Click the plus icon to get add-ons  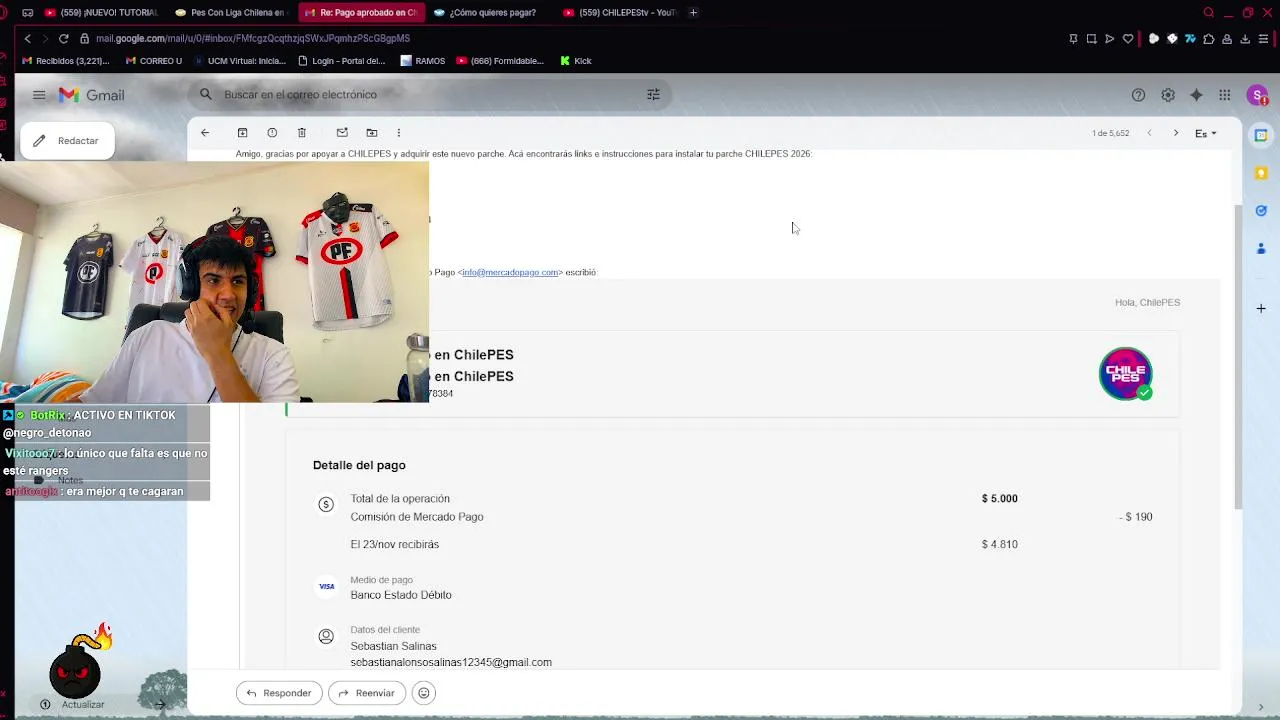[x=1261, y=308]
